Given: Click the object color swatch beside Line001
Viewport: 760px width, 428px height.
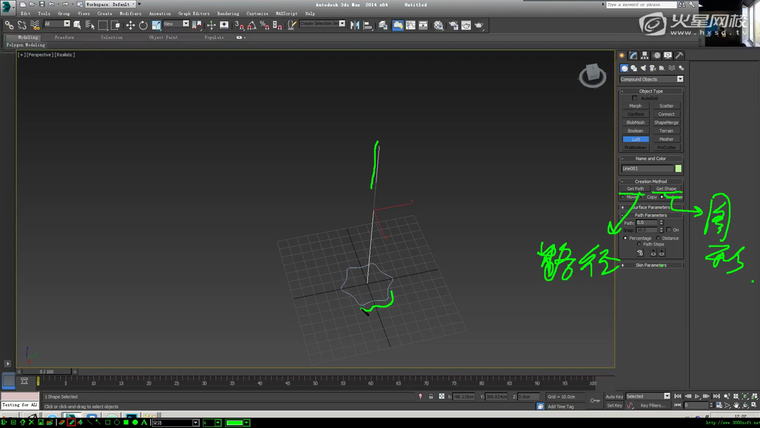Looking at the screenshot, I should (x=679, y=168).
